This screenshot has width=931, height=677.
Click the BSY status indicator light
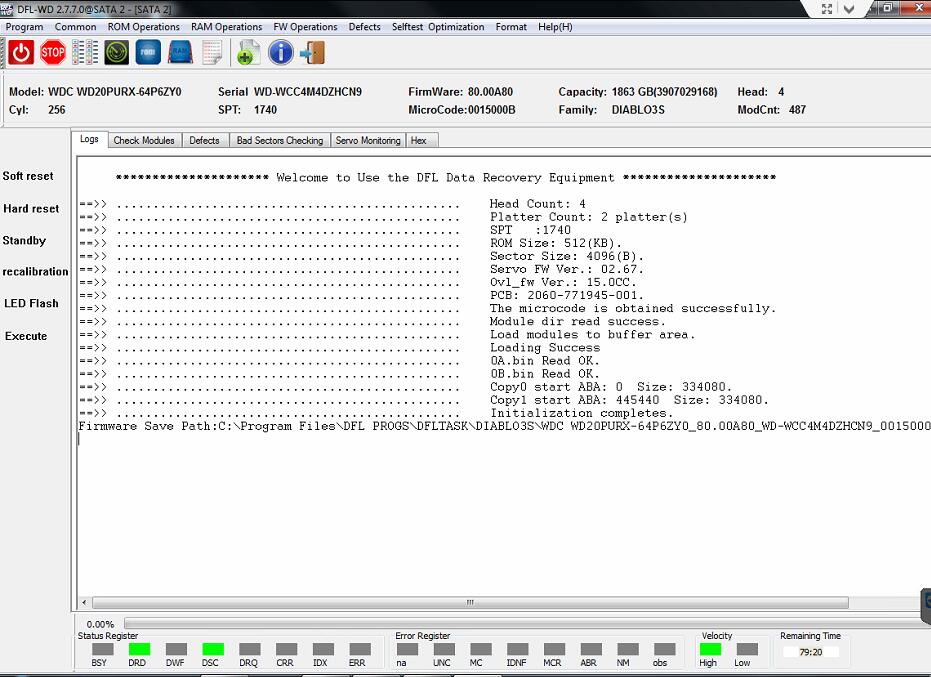coord(103,649)
